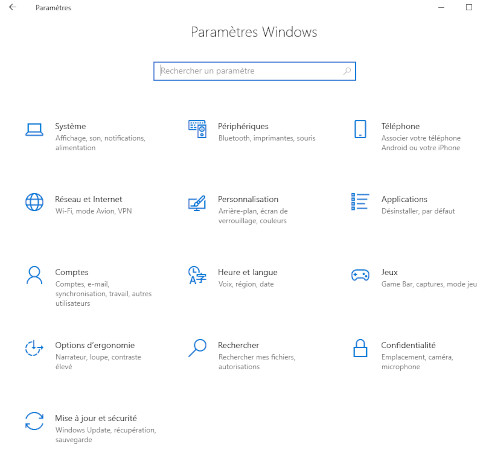Open the Périphériques keyboard and speaker icon
This screenshot has width=492, height=450.
[197, 129]
